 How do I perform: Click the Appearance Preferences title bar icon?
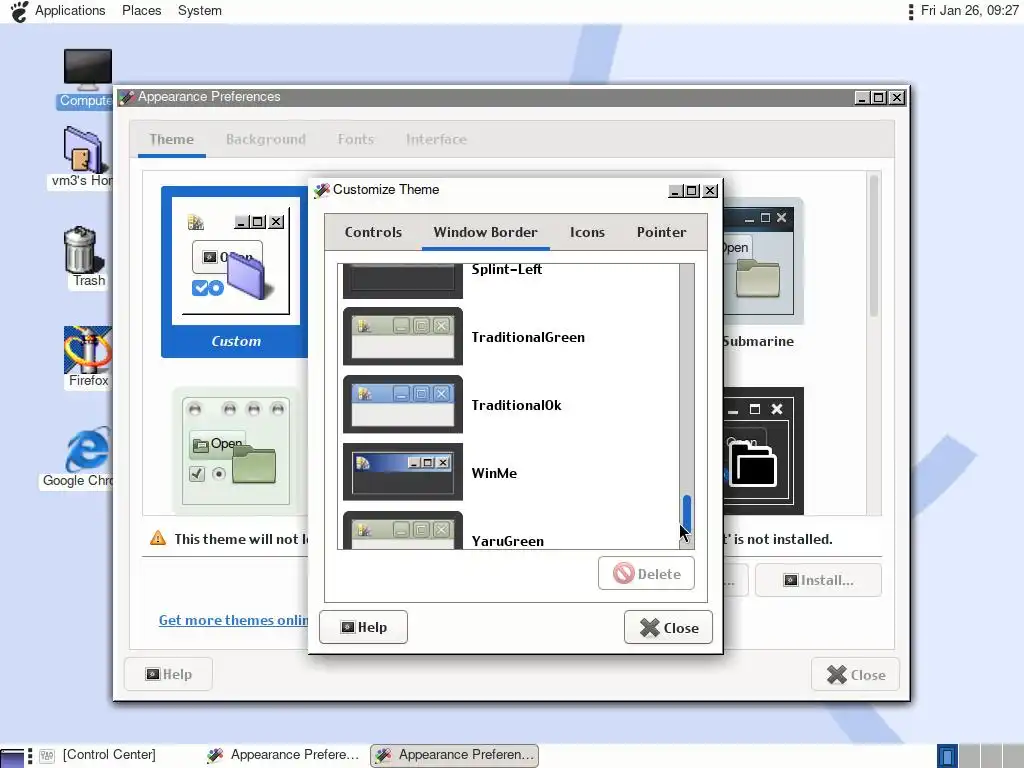click(127, 97)
